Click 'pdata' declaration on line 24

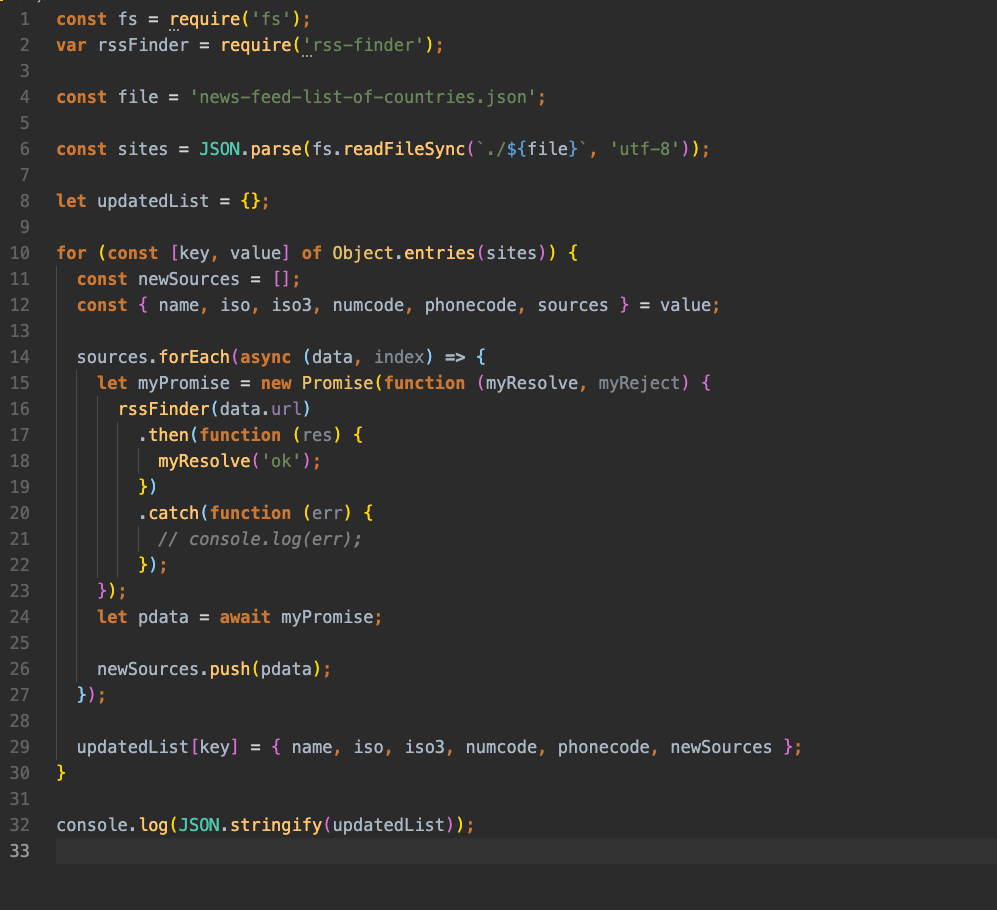[x=163, y=617]
